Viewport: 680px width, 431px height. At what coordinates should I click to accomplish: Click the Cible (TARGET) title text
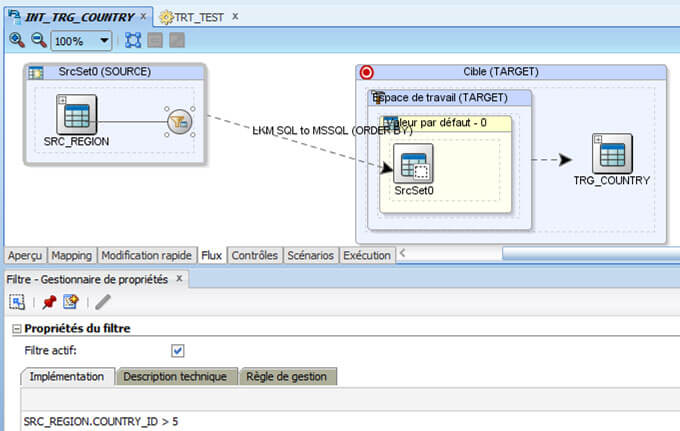coord(501,72)
